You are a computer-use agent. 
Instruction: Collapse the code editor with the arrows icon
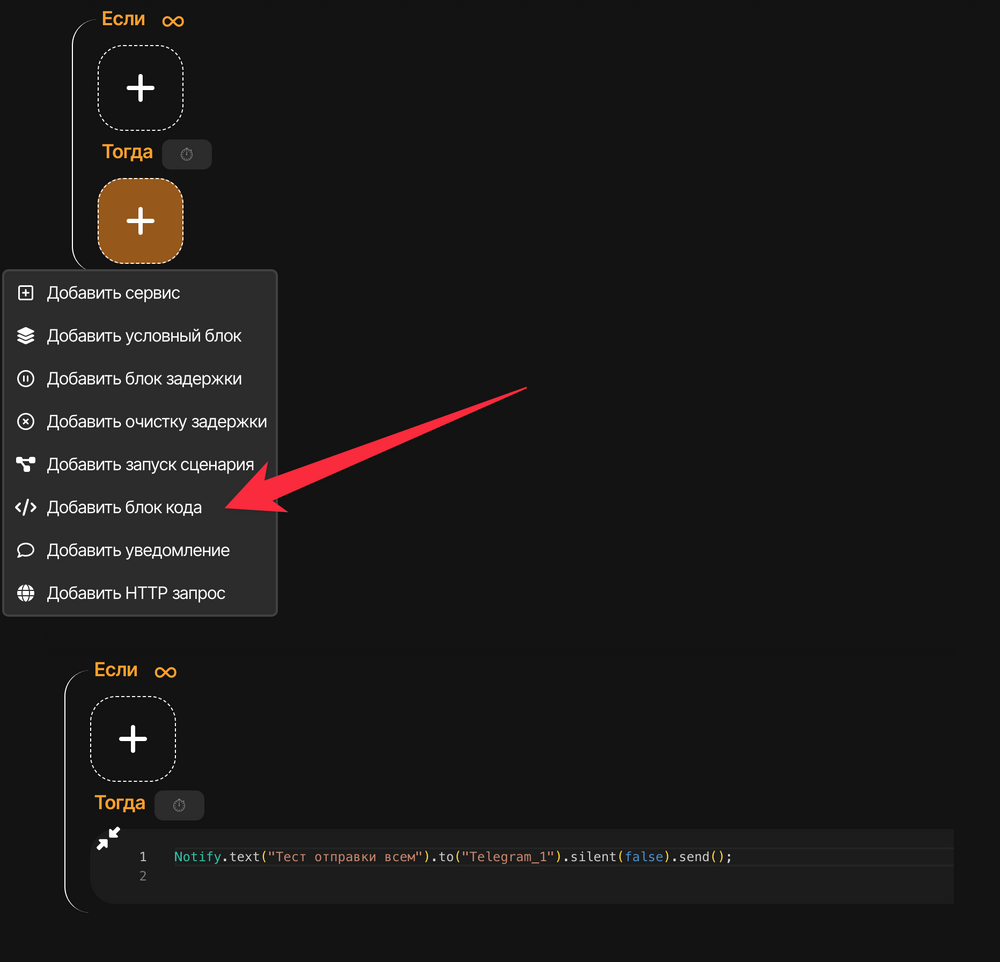(108, 838)
